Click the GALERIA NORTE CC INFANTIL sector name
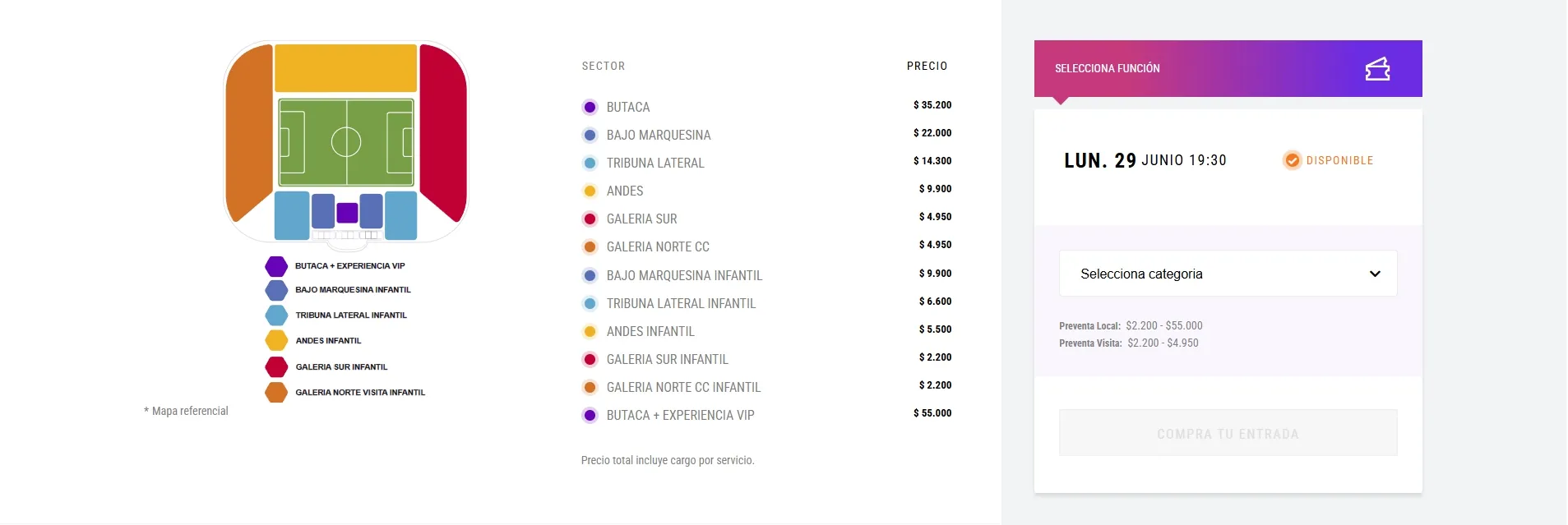The image size is (1568, 525). tap(684, 387)
